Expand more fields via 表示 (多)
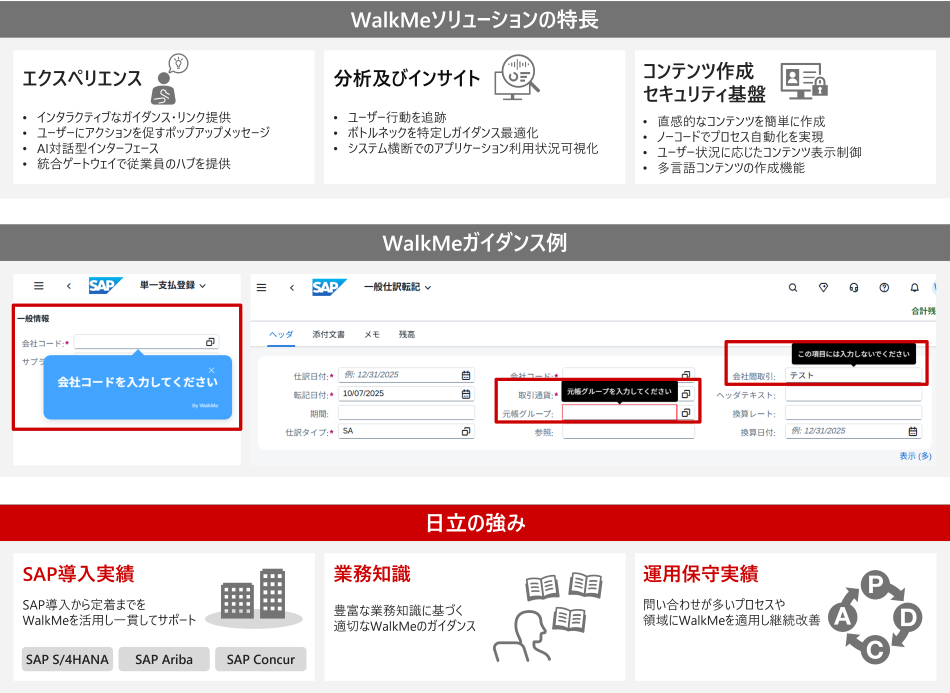Image resolution: width=950 pixels, height=693 pixels. click(913, 456)
